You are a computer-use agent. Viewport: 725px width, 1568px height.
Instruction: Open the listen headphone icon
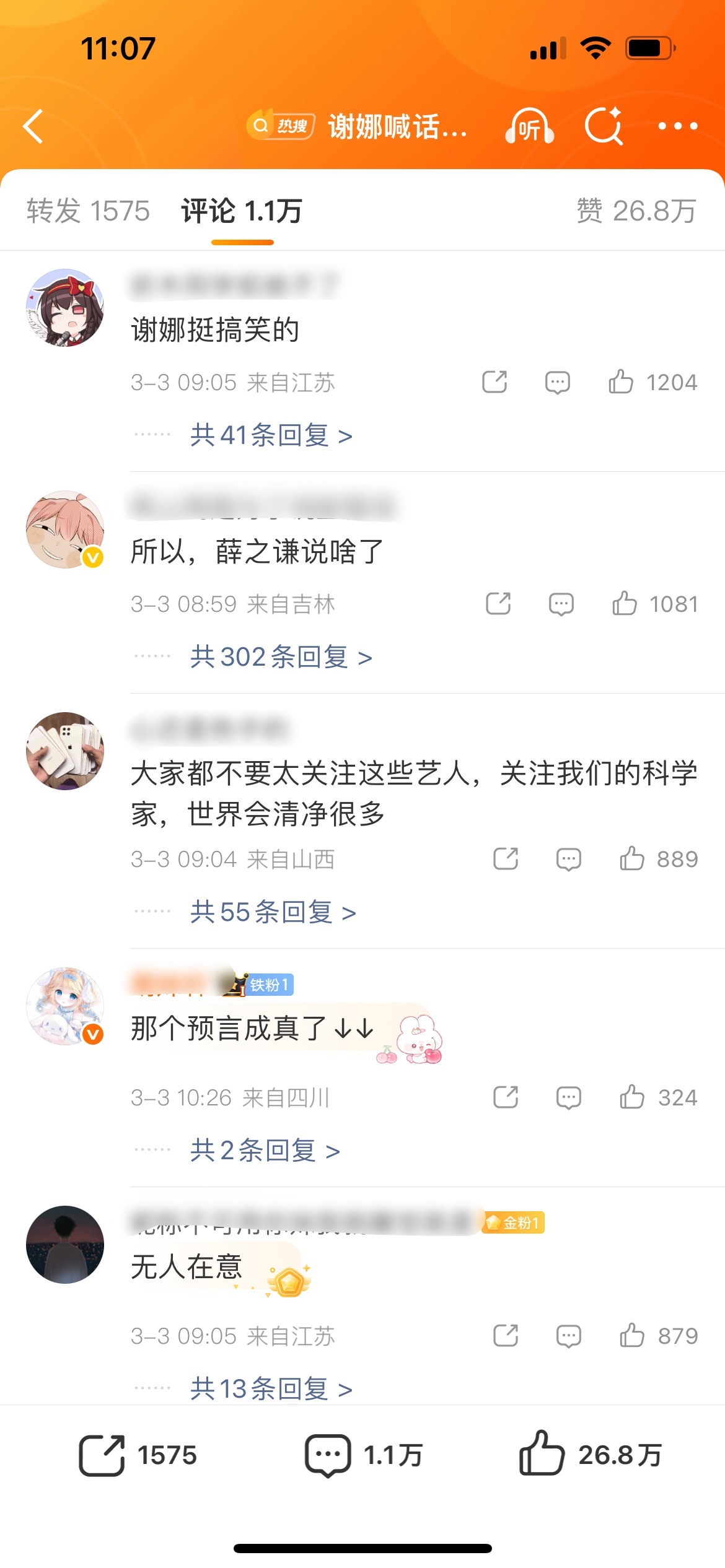[x=529, y=126]
